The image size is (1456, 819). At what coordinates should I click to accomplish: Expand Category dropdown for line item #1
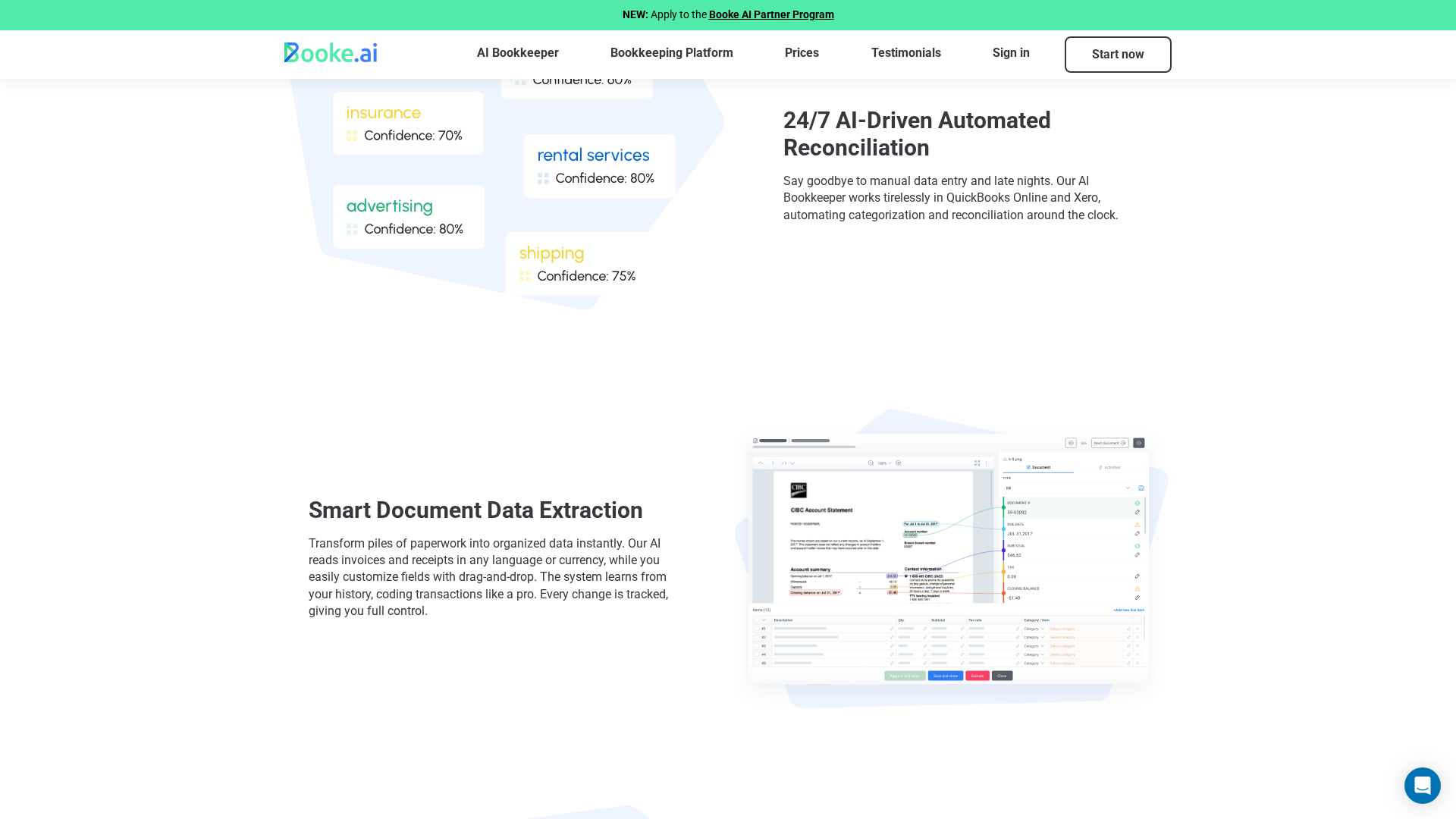tap(1034, 629)
